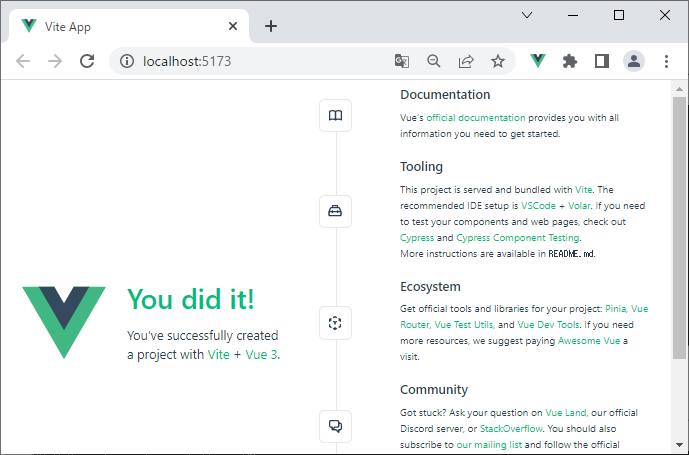This screenshot has height=455, width=689.
Task: Open the Vue Test Utils link
Action: point(464,325)
